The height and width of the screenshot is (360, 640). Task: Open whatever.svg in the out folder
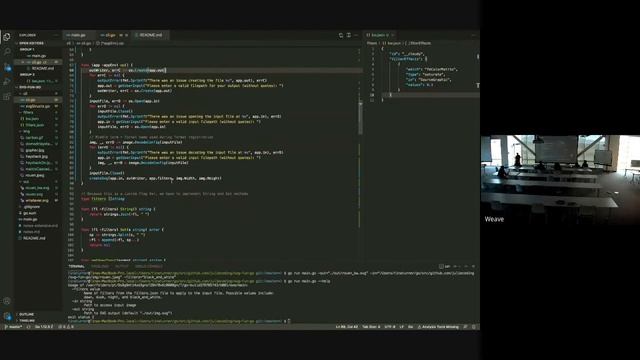click(38, 200)
